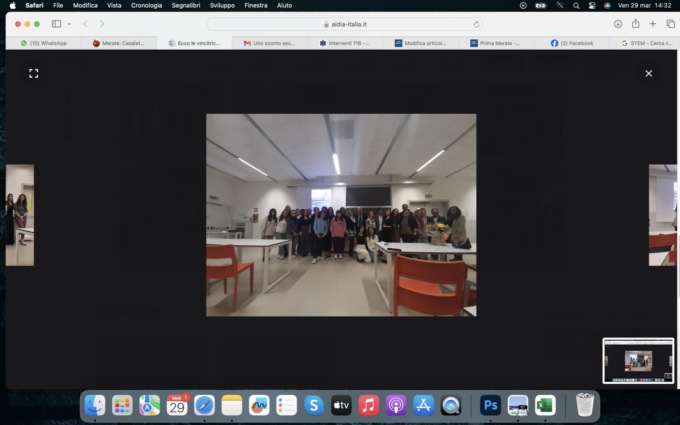680x425 pixels.
Task: Launch Photoshop from the Dock
Action: point(490,405)
